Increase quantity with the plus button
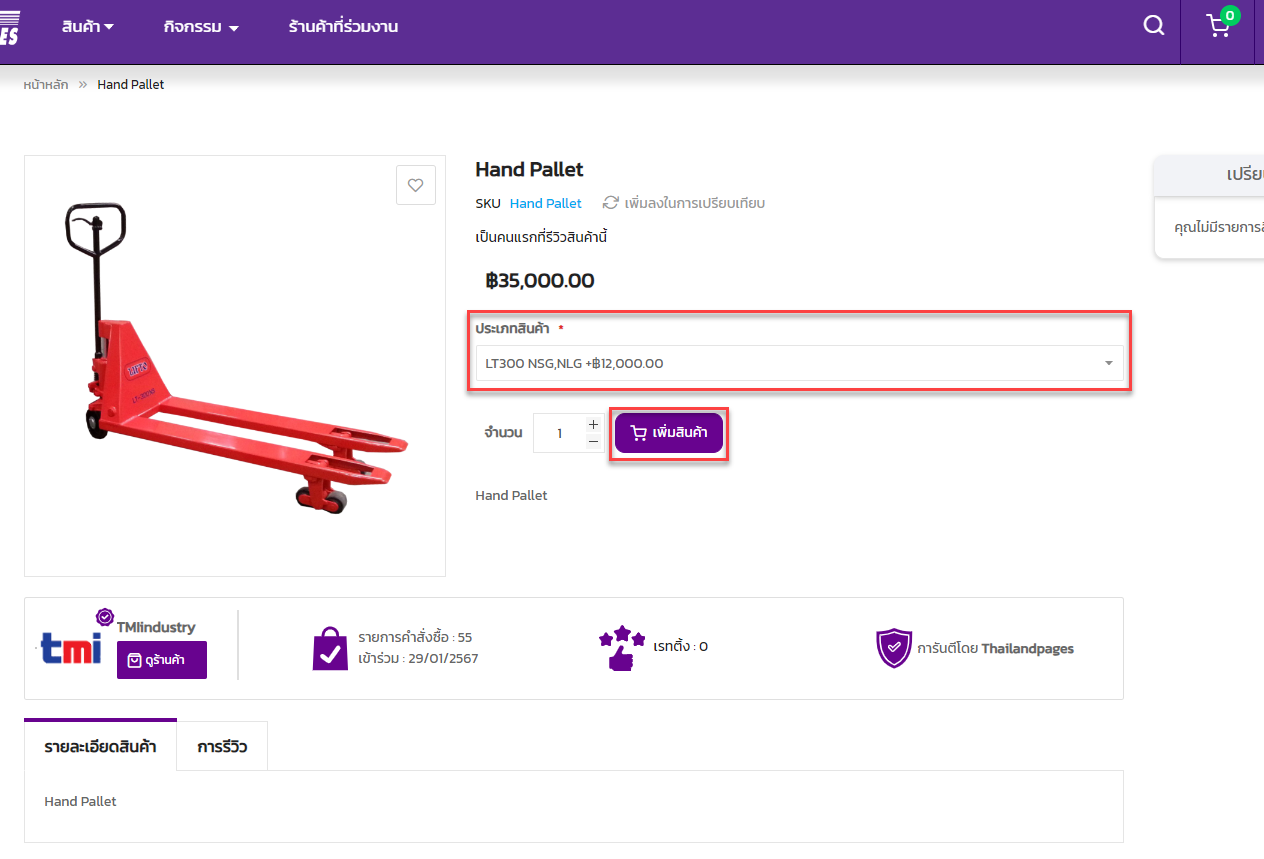The width and height of the screenshot is (1264, 859). (593, 424)
